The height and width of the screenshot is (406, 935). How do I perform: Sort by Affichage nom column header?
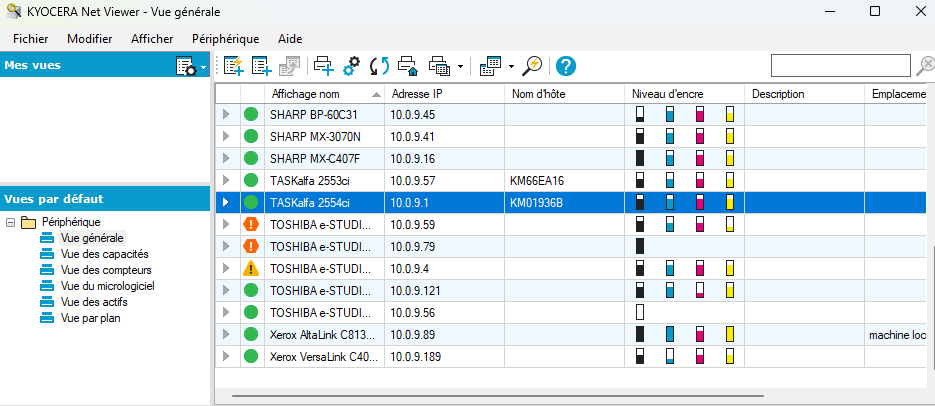[x=324, y=94]
